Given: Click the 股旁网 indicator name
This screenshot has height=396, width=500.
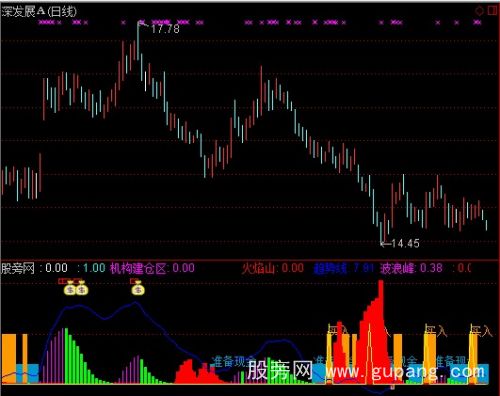Looking at the screenshot, I should (18, 268).
